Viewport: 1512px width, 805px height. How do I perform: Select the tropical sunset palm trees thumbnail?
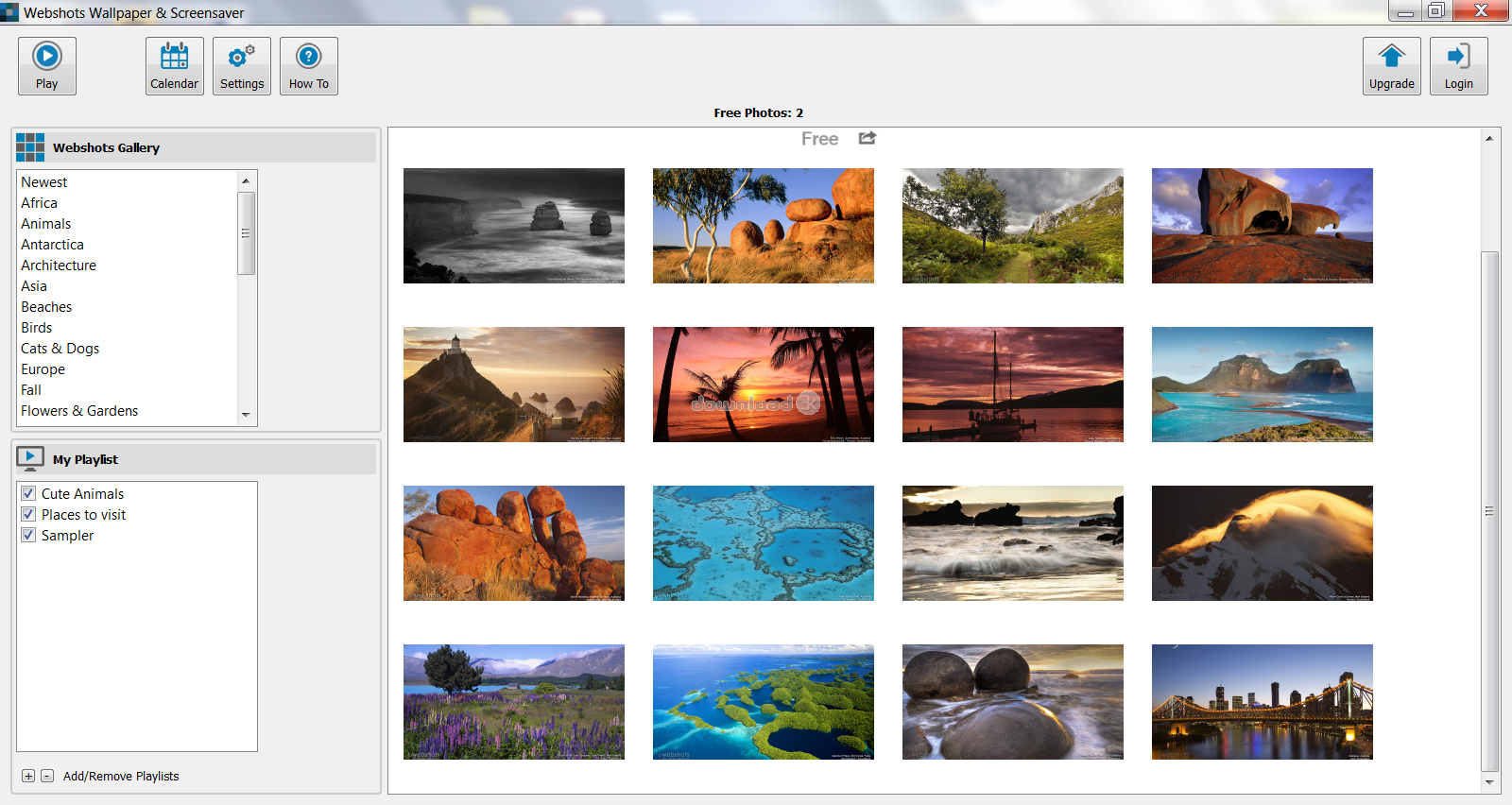763,385
